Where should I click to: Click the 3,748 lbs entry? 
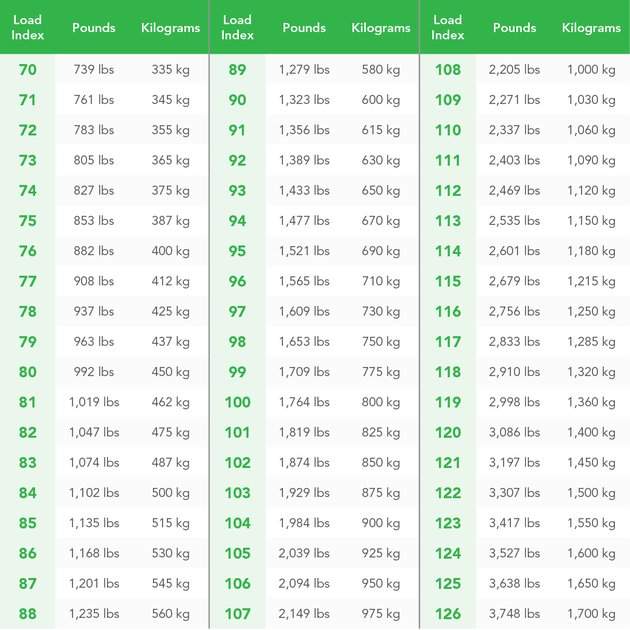(x=514, y=614)
